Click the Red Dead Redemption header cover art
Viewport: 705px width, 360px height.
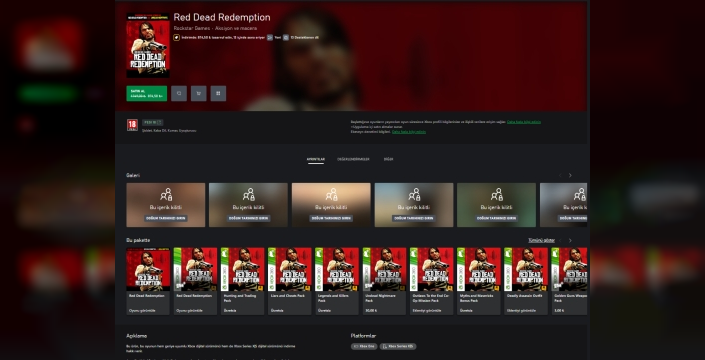click(148, 45)
